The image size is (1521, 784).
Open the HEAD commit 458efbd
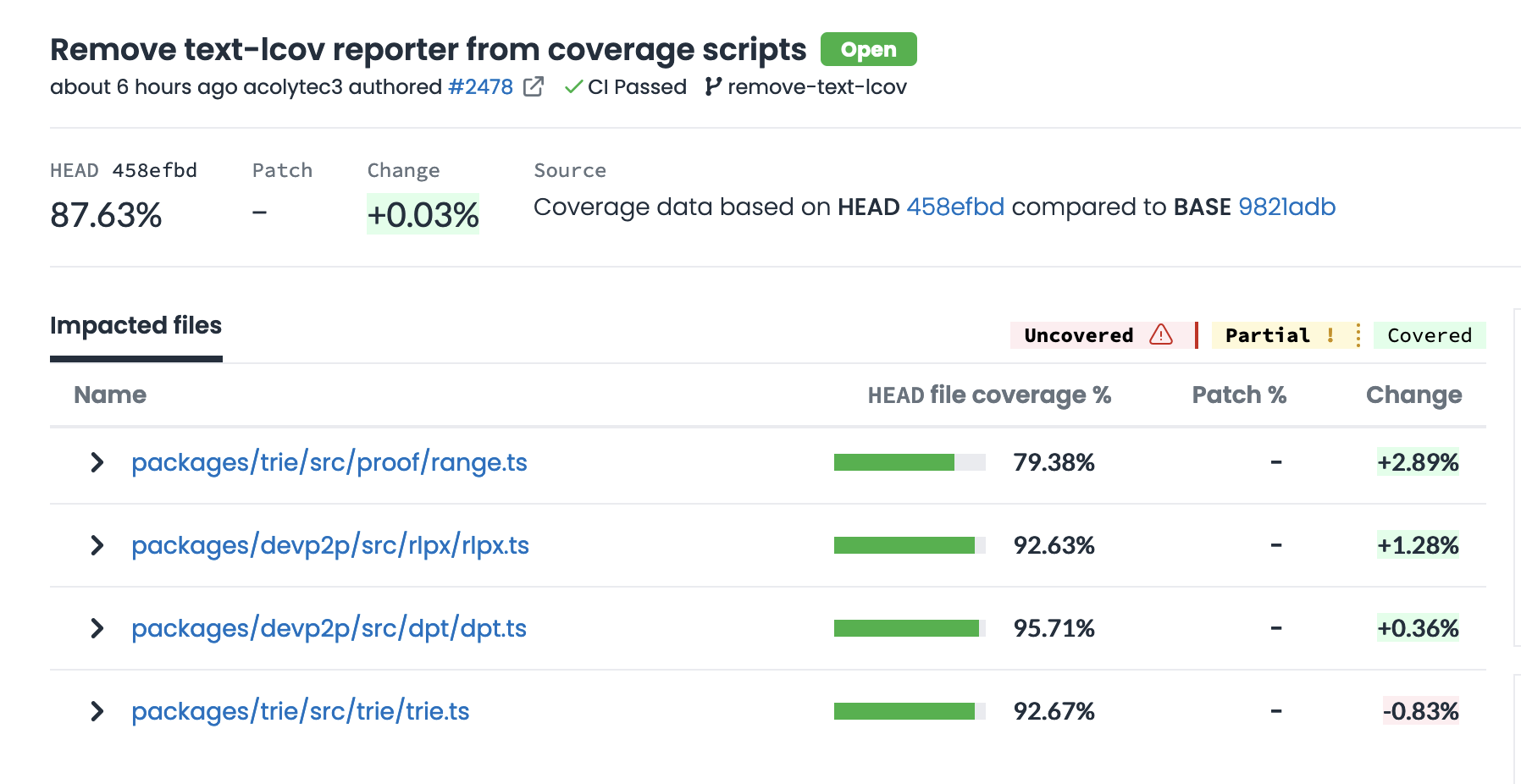click(955, 206)
